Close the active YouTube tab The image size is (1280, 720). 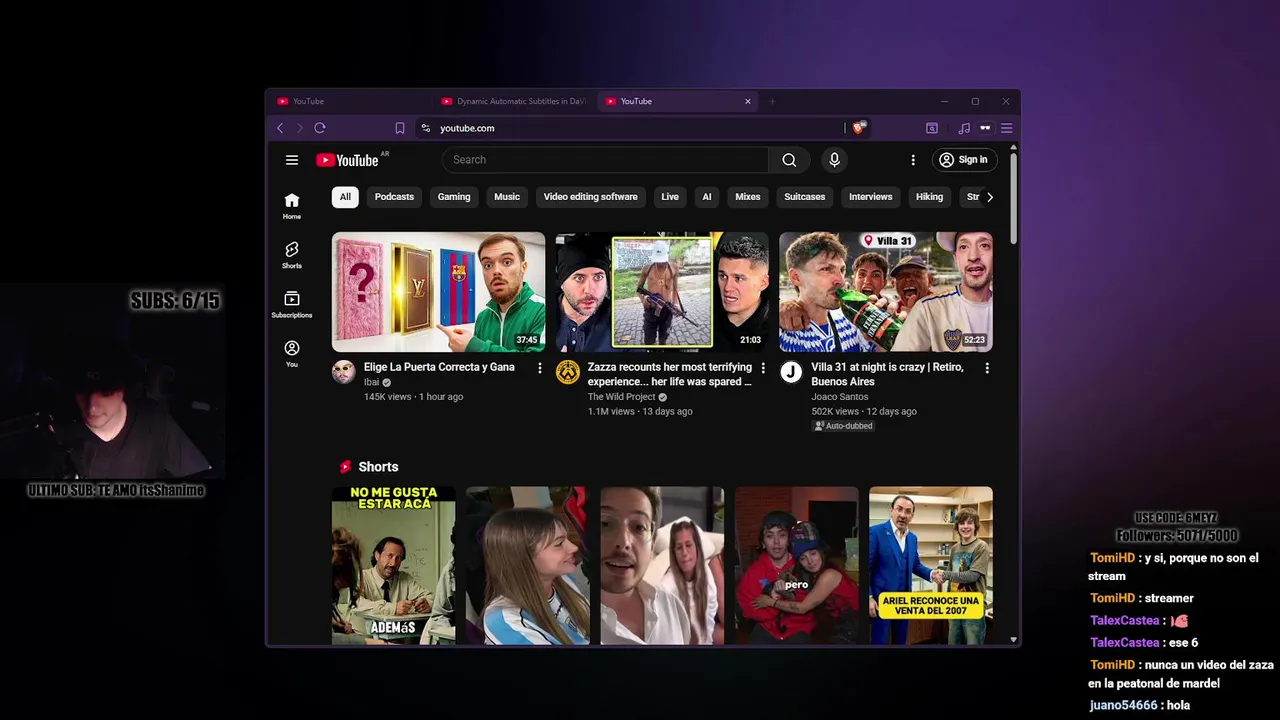point(747,101)
